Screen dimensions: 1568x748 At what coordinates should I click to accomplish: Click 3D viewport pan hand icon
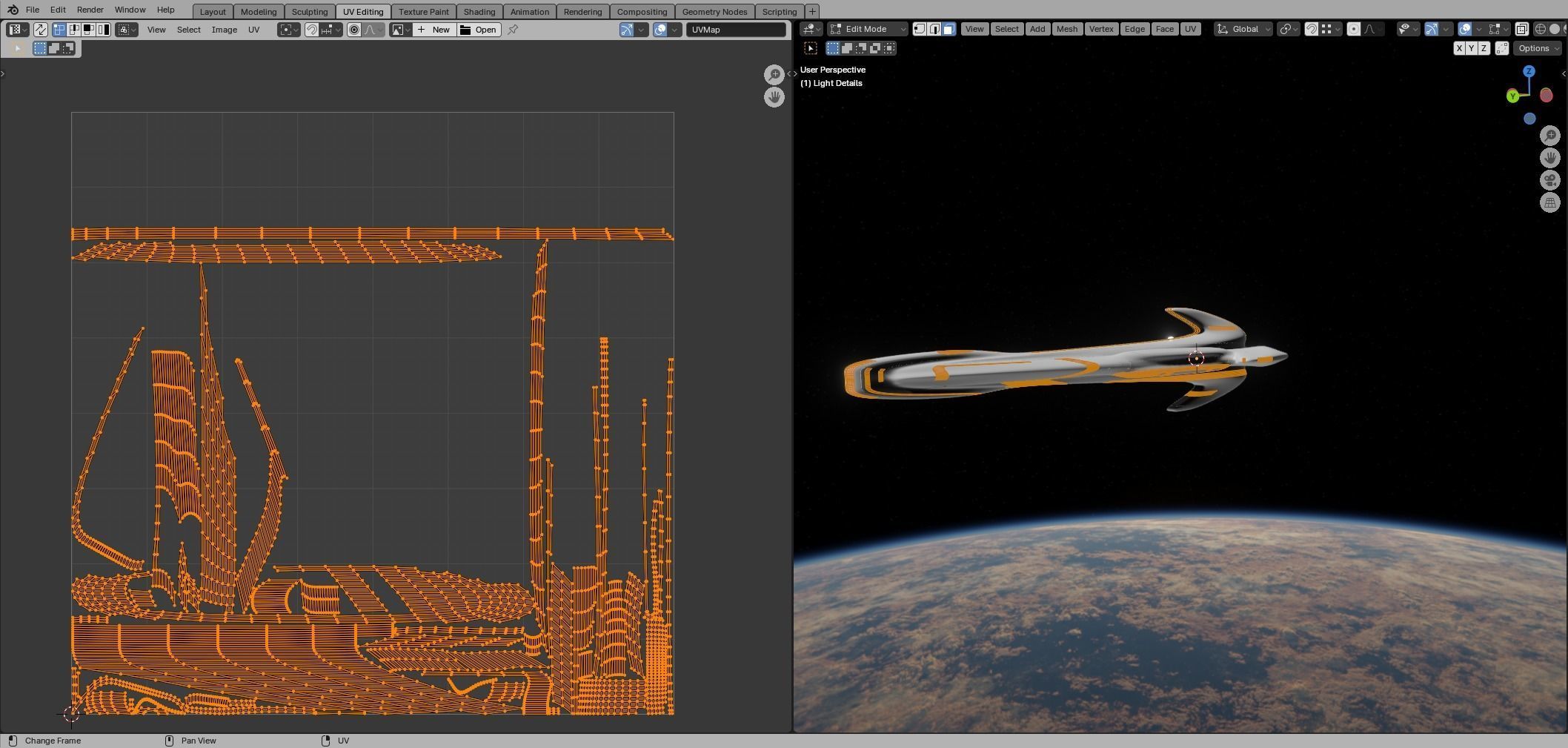tap(1550, 158)
